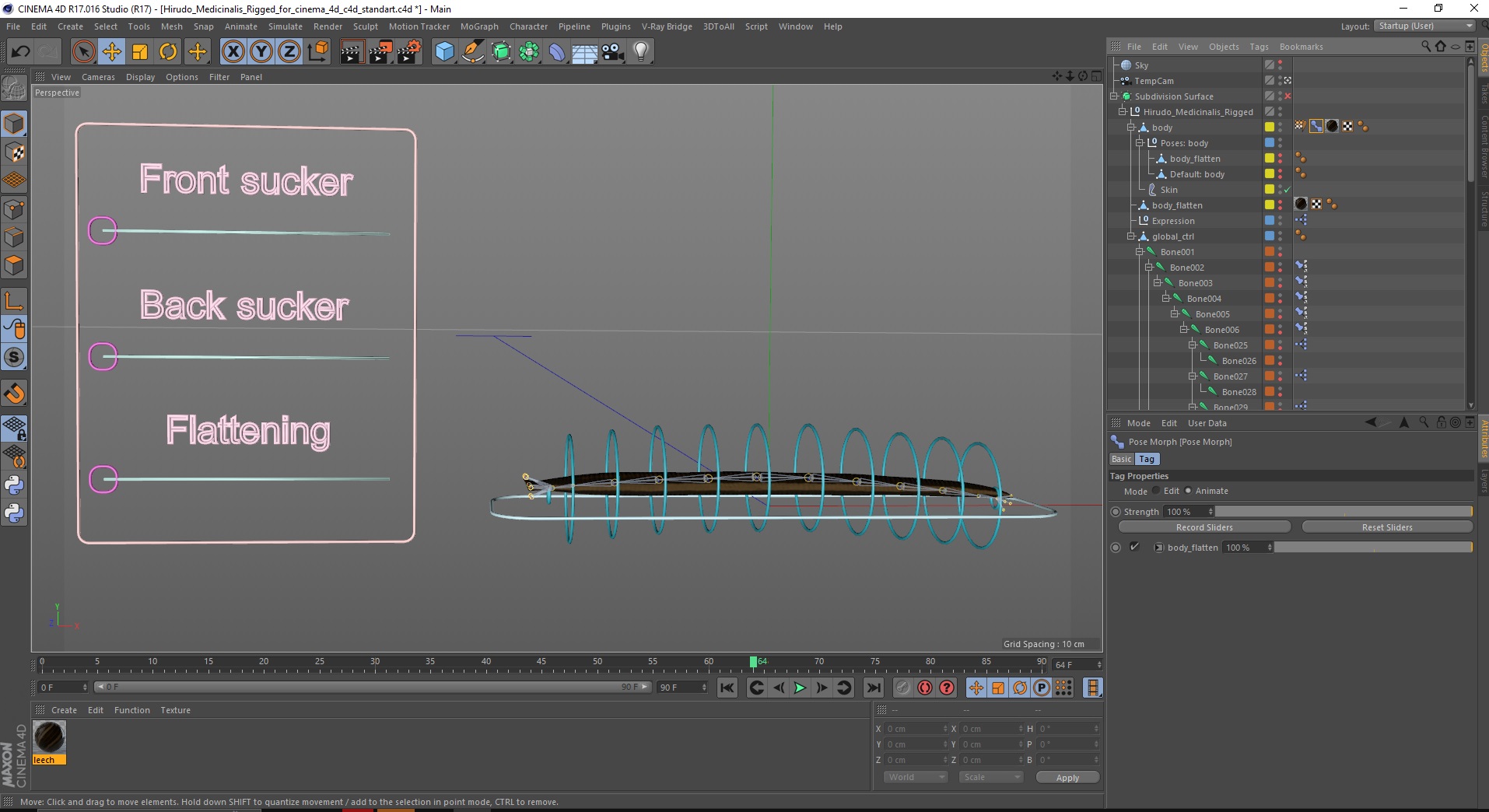Select Skin object in tree
Image resolution: width=1489 pixels, height=812 pixels.
click(x=1168, y=190)
